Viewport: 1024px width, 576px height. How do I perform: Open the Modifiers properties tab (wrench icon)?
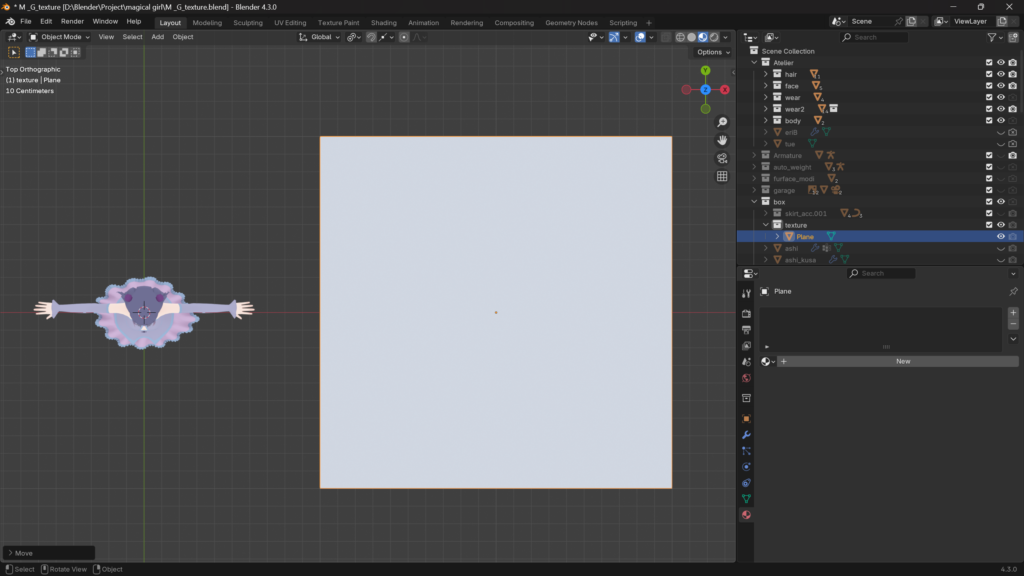pos(746,435)
